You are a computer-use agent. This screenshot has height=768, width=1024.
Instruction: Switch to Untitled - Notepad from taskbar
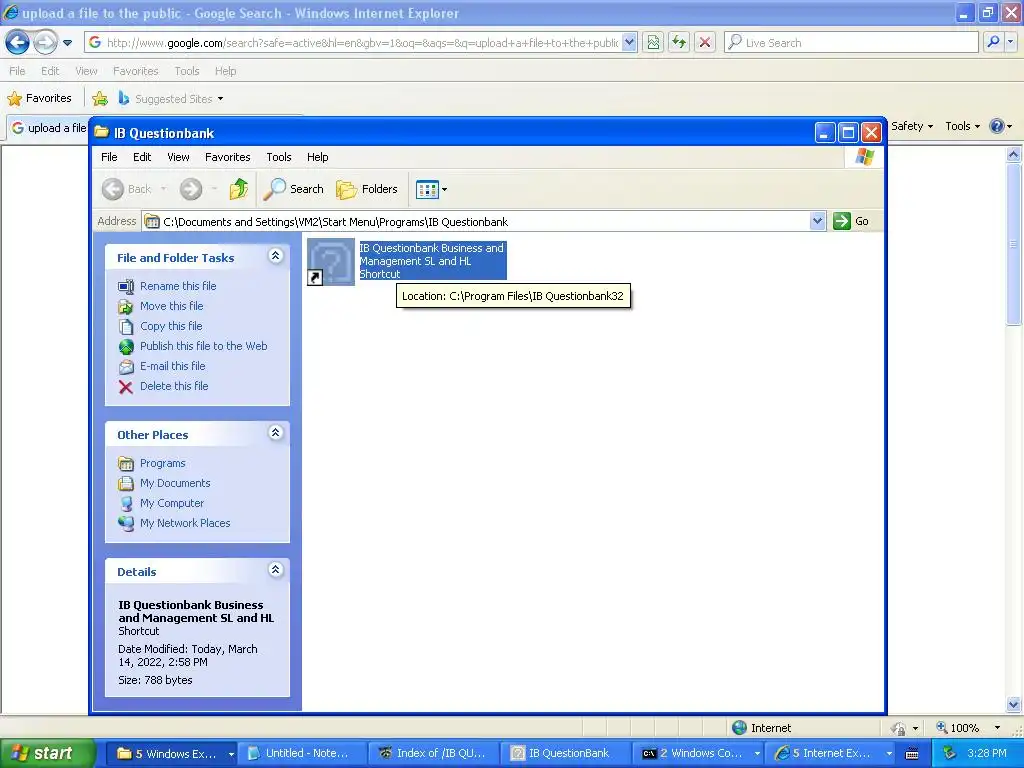pyautogui.click(x=302, y=754)
